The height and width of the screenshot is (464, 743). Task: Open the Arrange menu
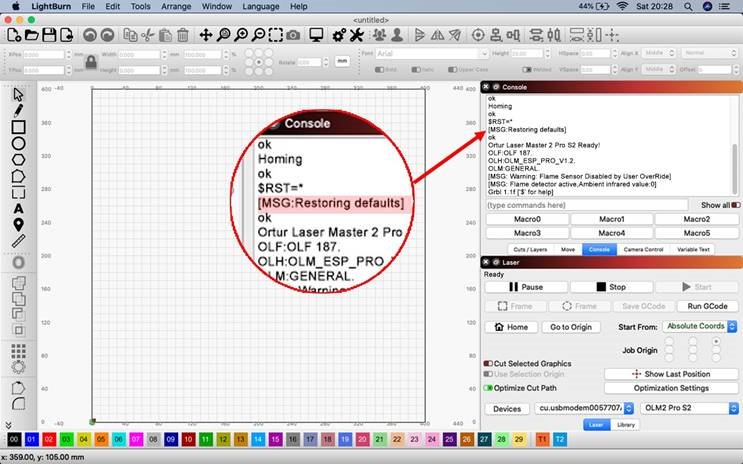176,7
